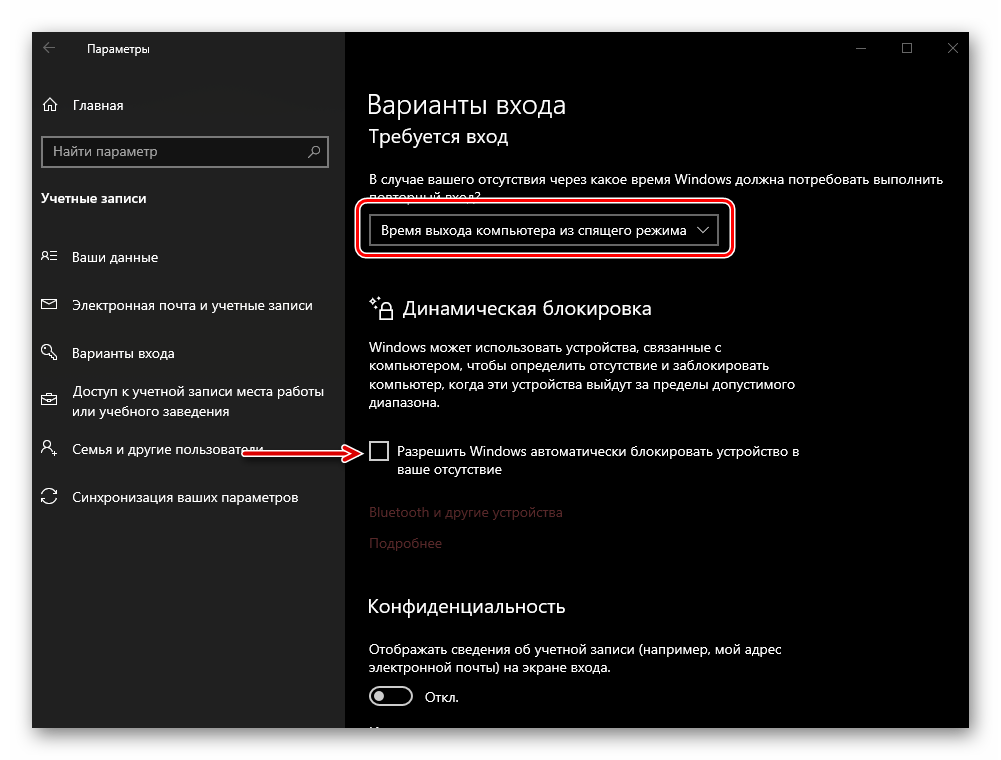Click the family users icon
Viewport: 1001px width, 760px height.
coord(49,449)
